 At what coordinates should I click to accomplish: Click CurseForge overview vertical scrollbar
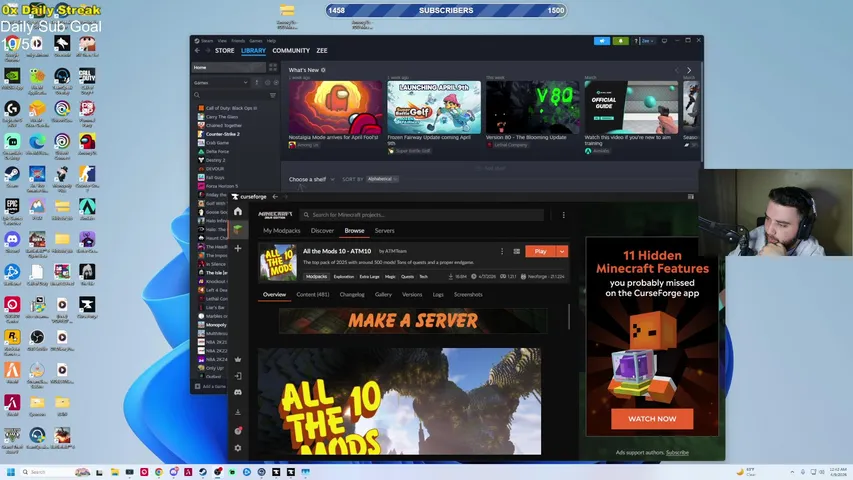(569, 317)
